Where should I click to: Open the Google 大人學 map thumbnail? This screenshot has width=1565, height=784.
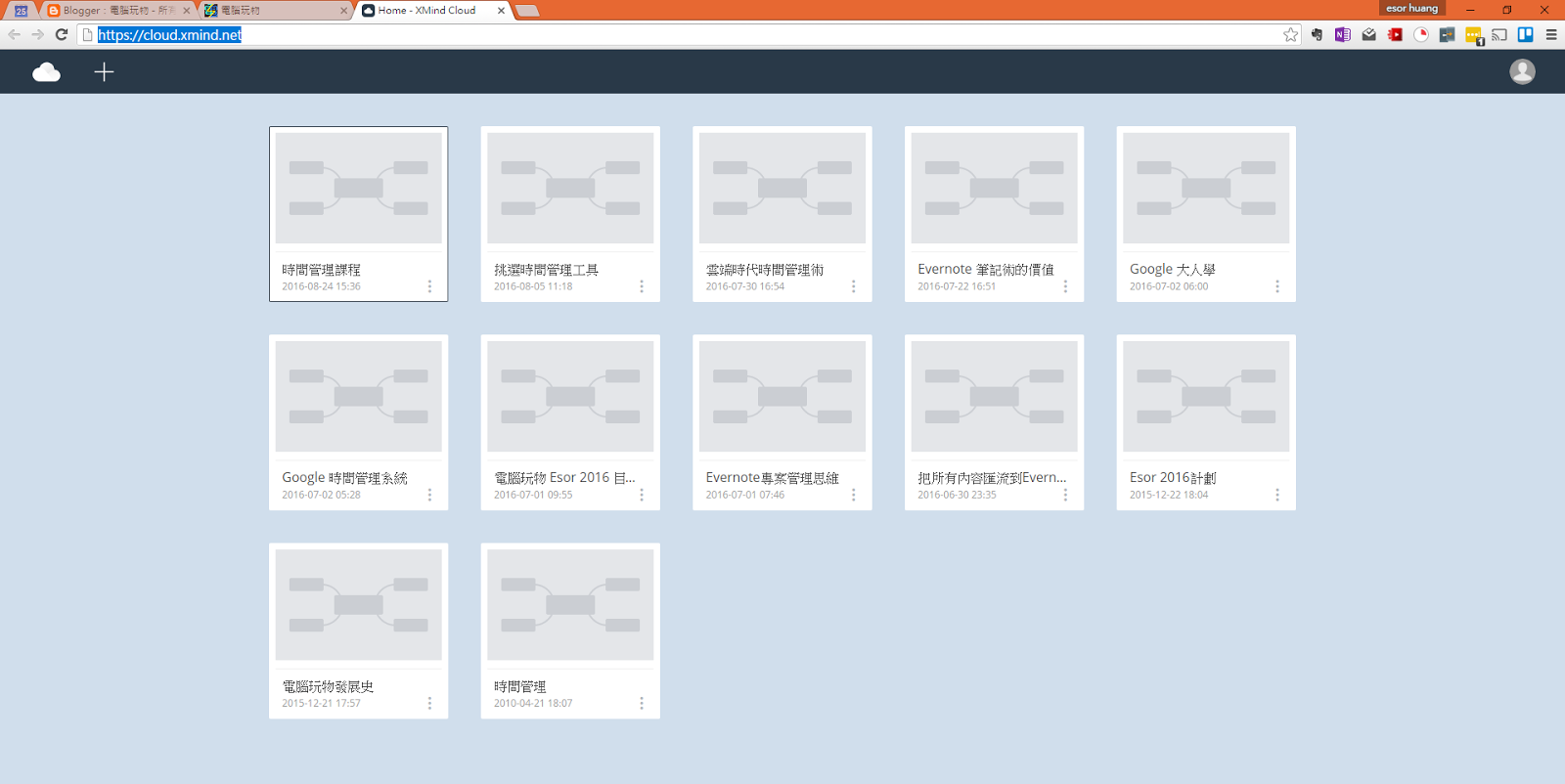[1206, 188]
